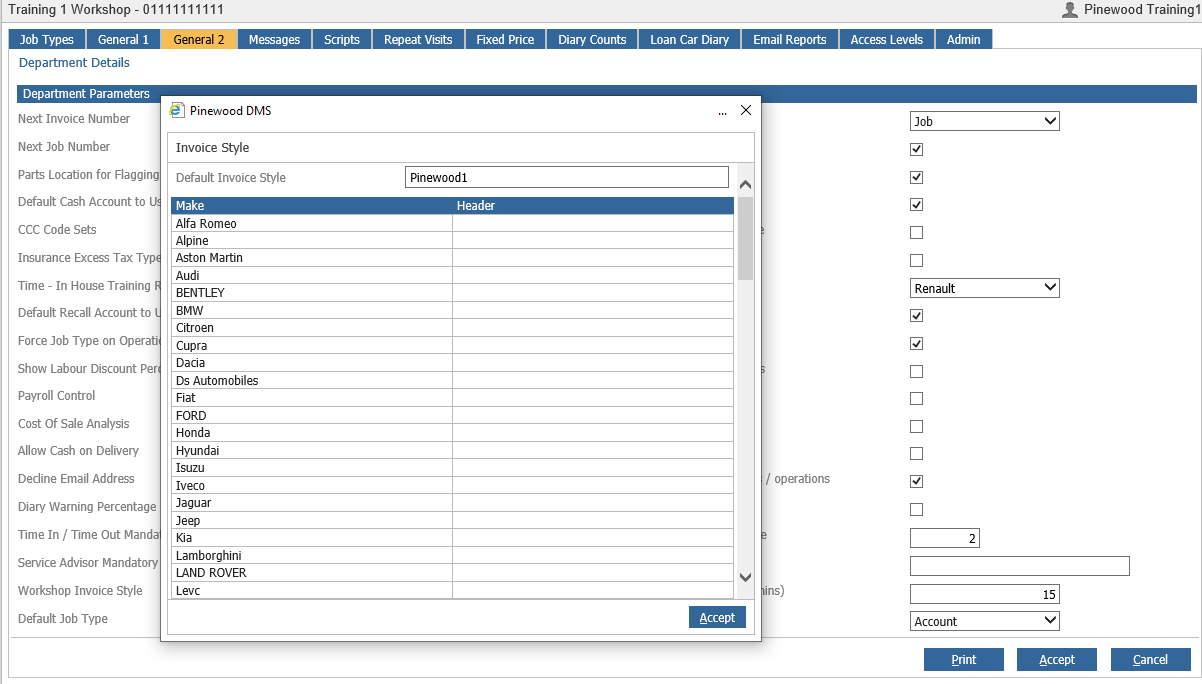Click the scroll-down arrow of the Make list
The image size is (1202, 684).
point(744,577)
